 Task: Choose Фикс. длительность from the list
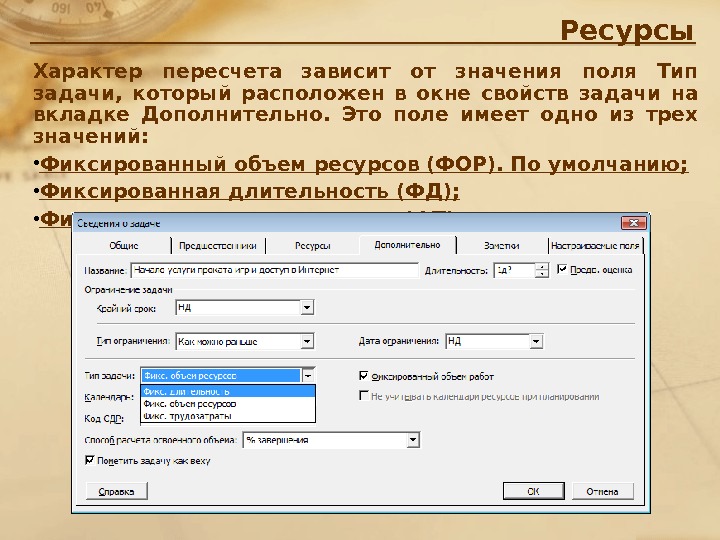pyautogui.click(x=228, y=391)
